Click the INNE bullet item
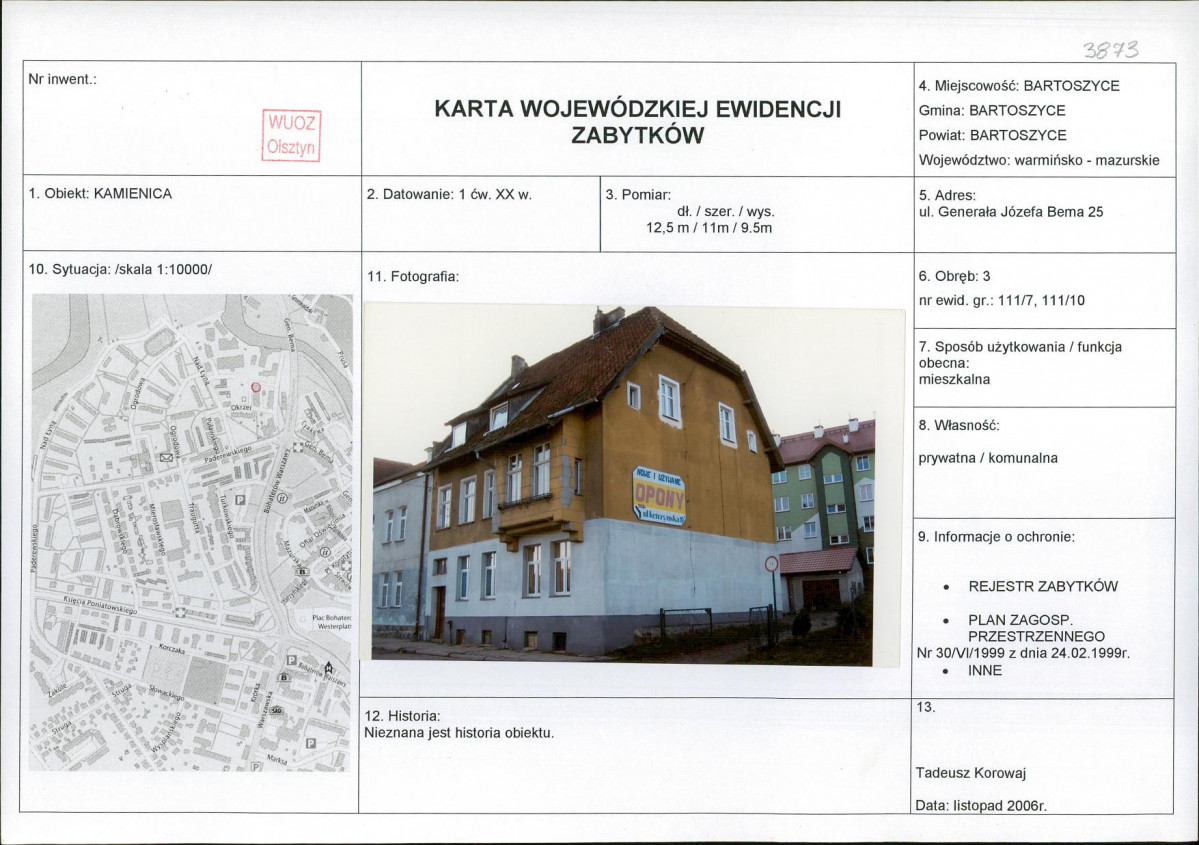This screenshot has width=1199, height=845. point(985,671)
